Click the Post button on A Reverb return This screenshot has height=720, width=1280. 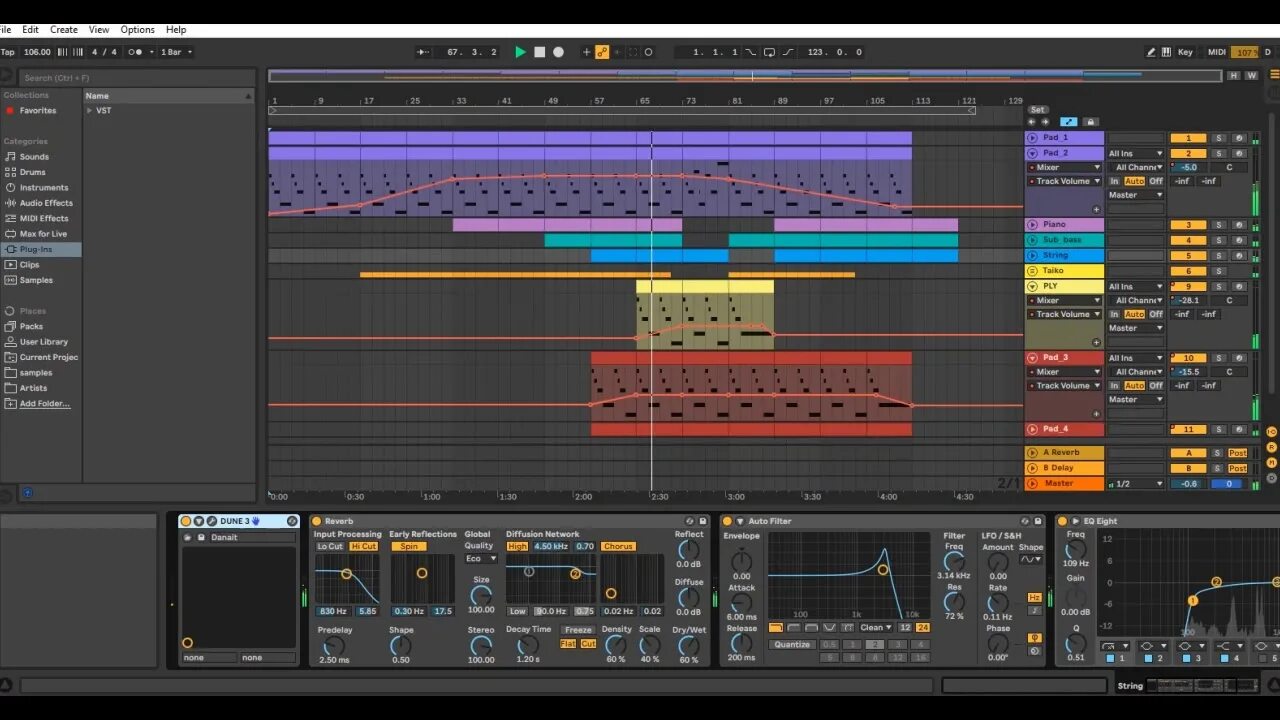click(x=1238, y=453)
